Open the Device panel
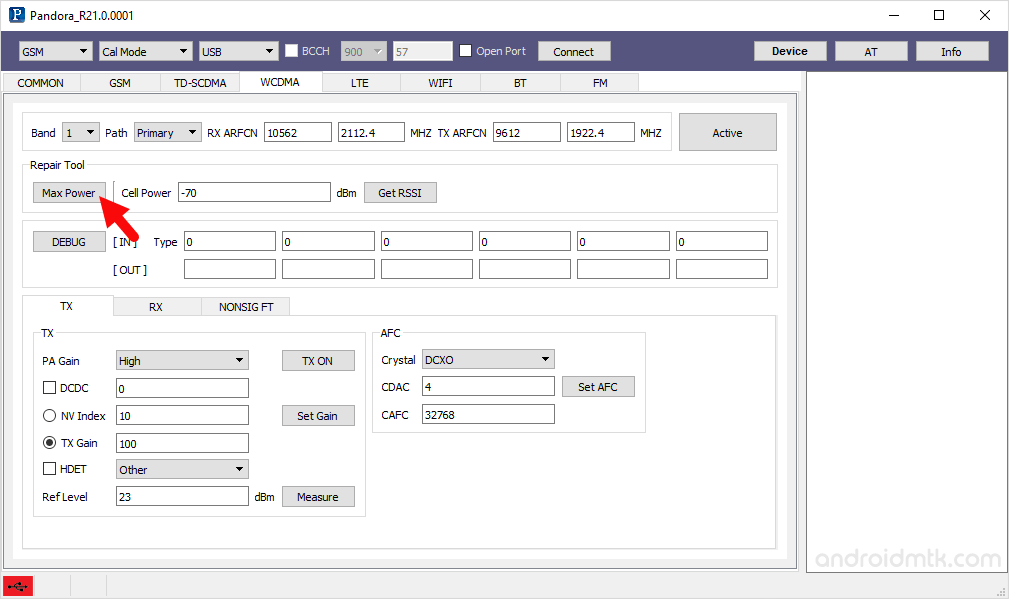The width and height of the screenshot is (1009, 599). (x=789, y=50)
